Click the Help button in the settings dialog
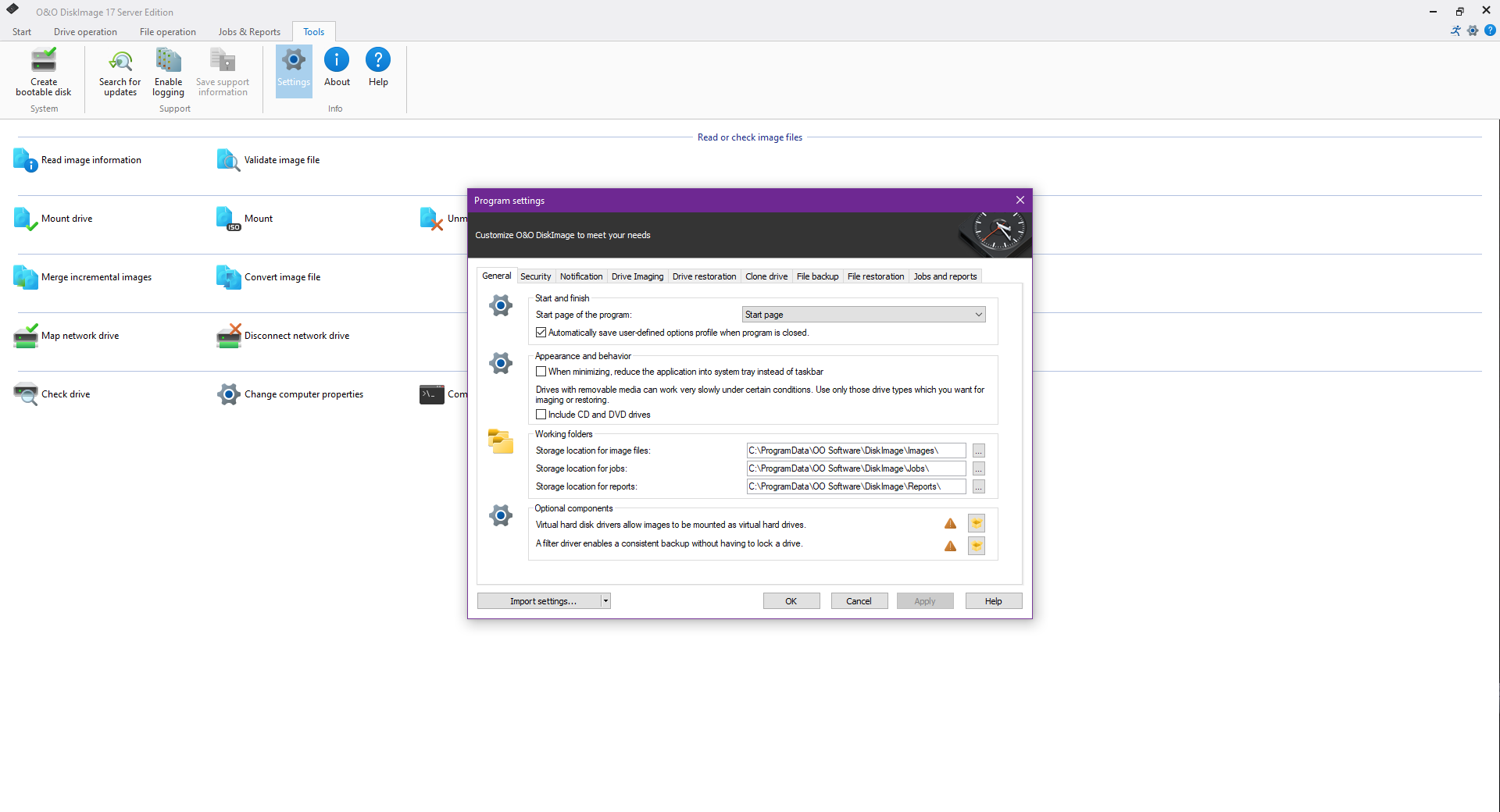 [x=993, y=601]
